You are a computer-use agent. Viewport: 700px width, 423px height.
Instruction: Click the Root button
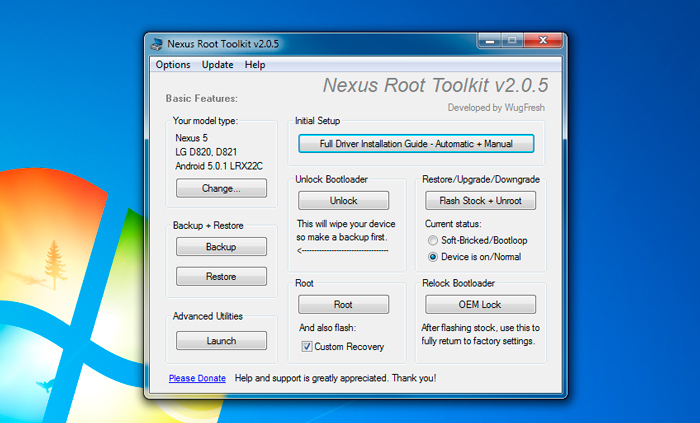pyautogui.click(x=343, y=305)
